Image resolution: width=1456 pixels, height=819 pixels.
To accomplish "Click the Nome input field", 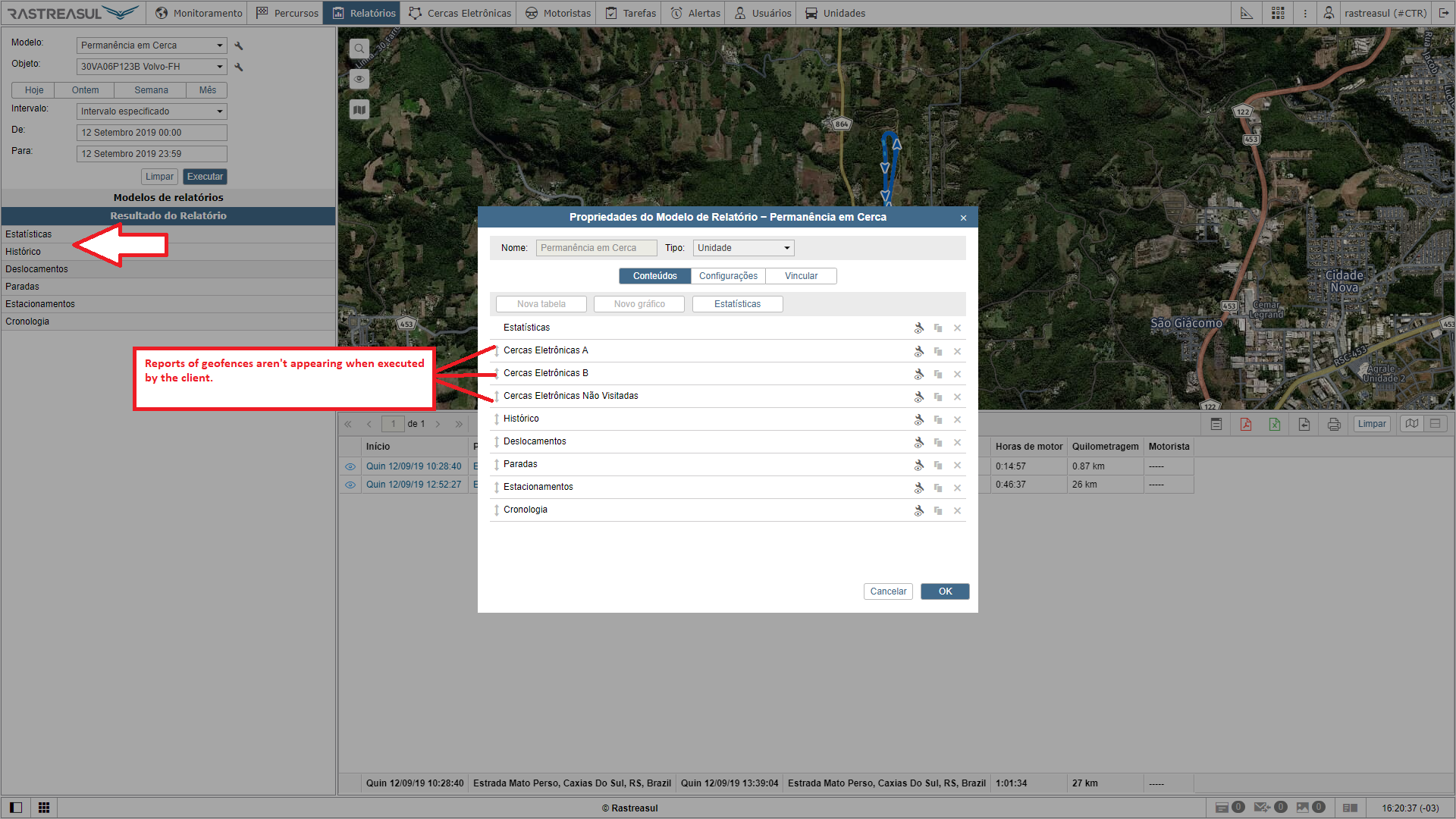I will point(596,248).
